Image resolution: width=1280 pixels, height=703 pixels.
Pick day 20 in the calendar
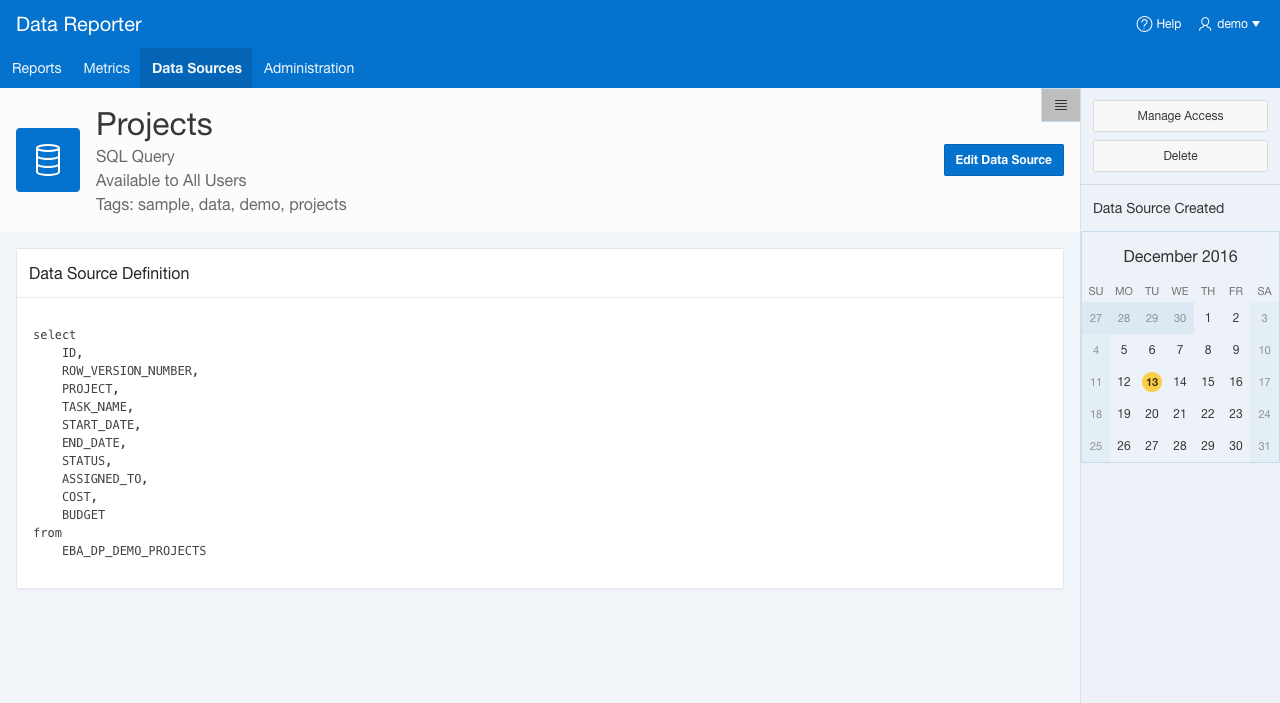(x=1152, y=414)
